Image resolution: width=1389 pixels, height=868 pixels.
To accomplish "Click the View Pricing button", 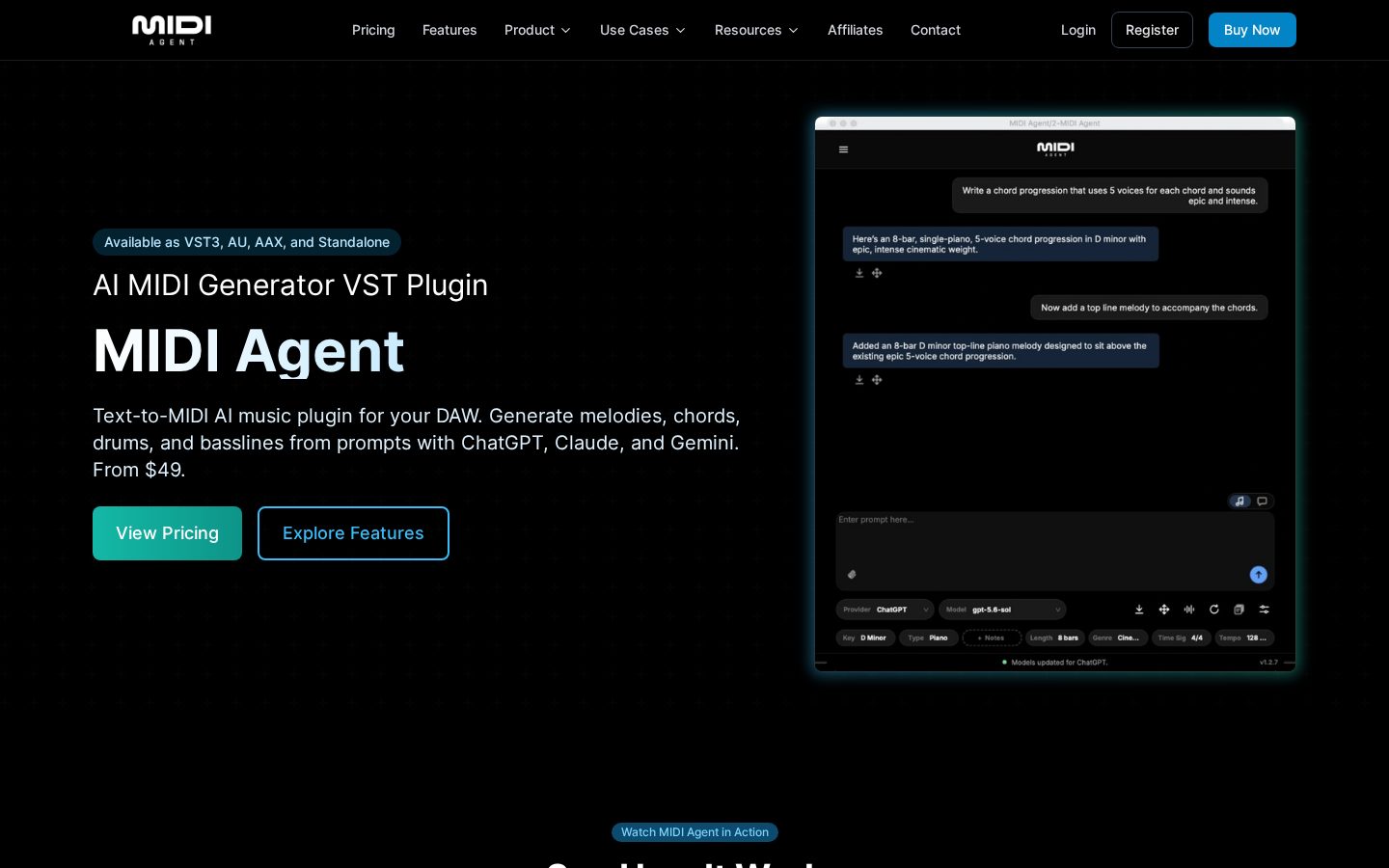I will tap(167, 533).
